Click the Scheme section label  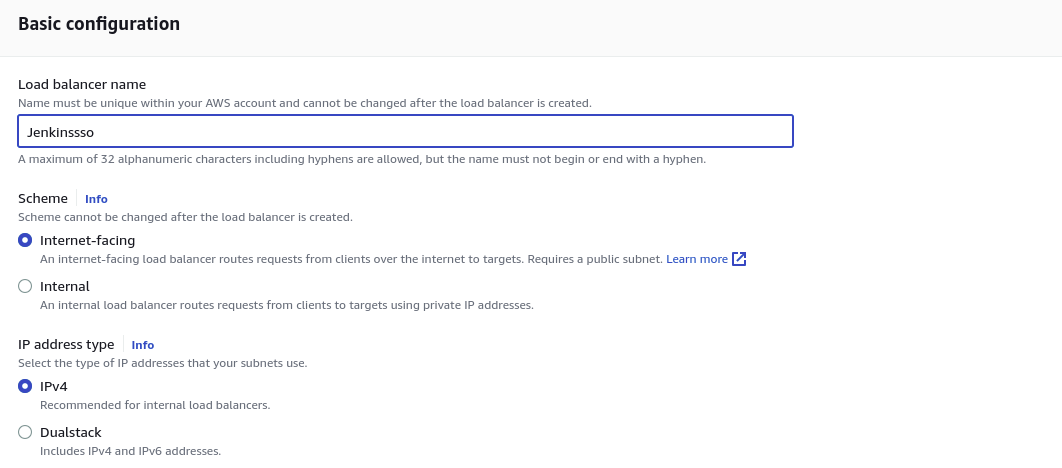tap(43, 198)
